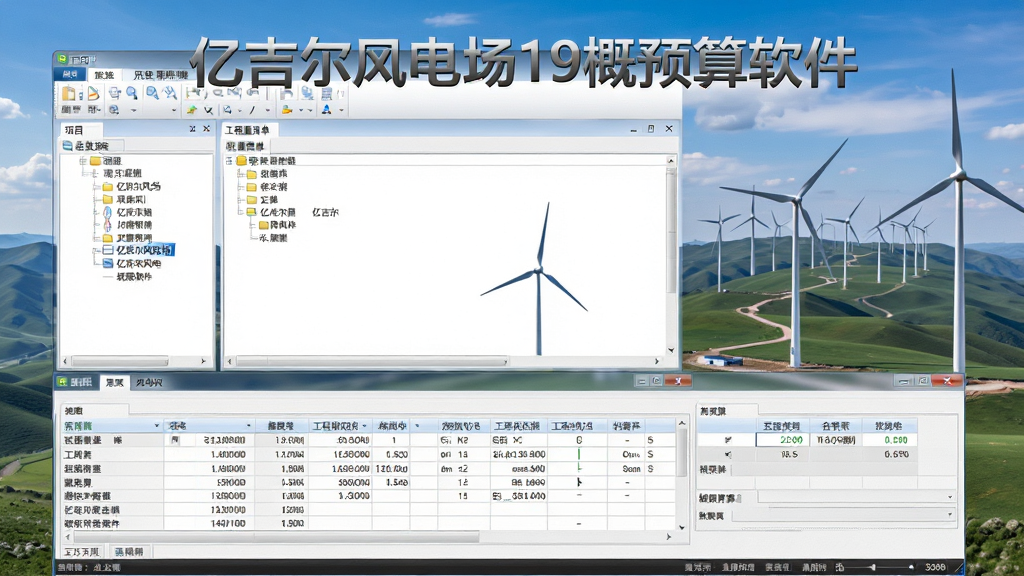Close the 项目 panel with its X
The image size is (1024, 576).
point(206,129)
